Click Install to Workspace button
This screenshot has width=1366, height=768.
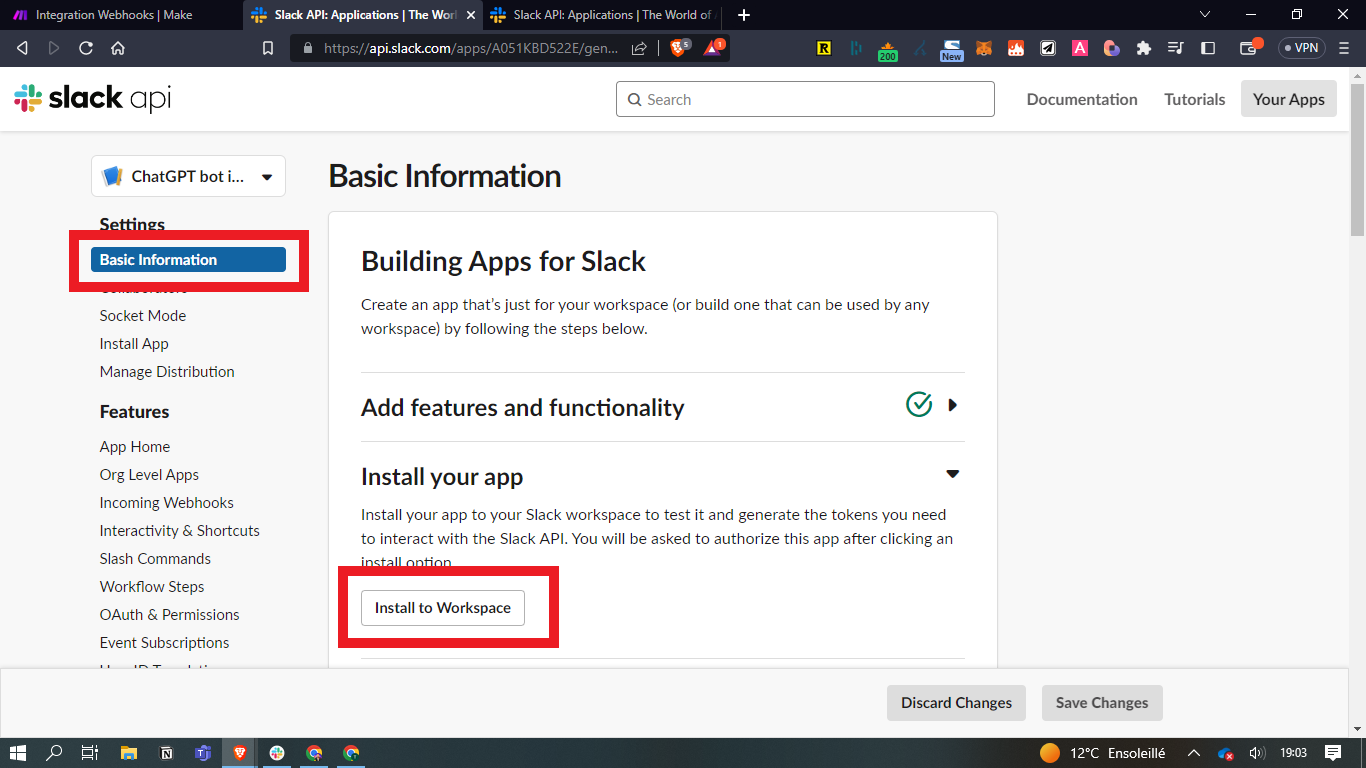point(442,607)
